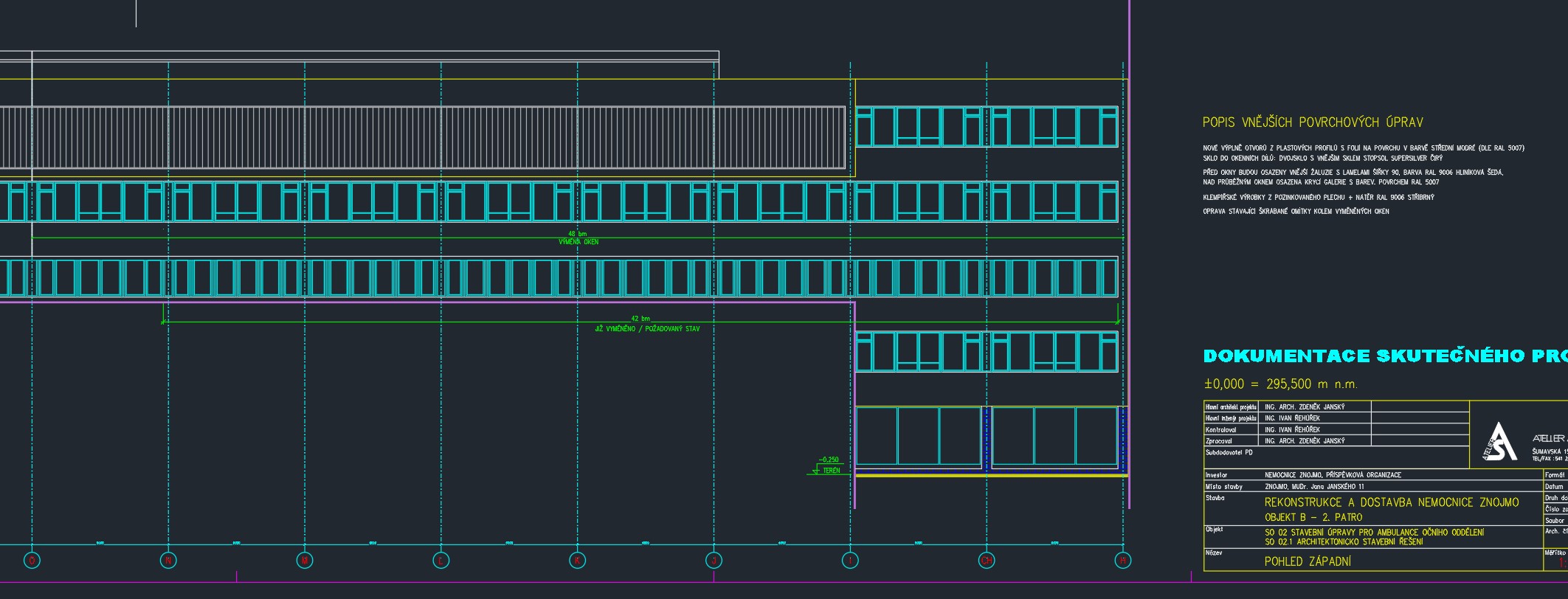This screenshot has width=1568, height=599.
Task: Click the grid axis bubble labeled L
Action: coord(441,561)
